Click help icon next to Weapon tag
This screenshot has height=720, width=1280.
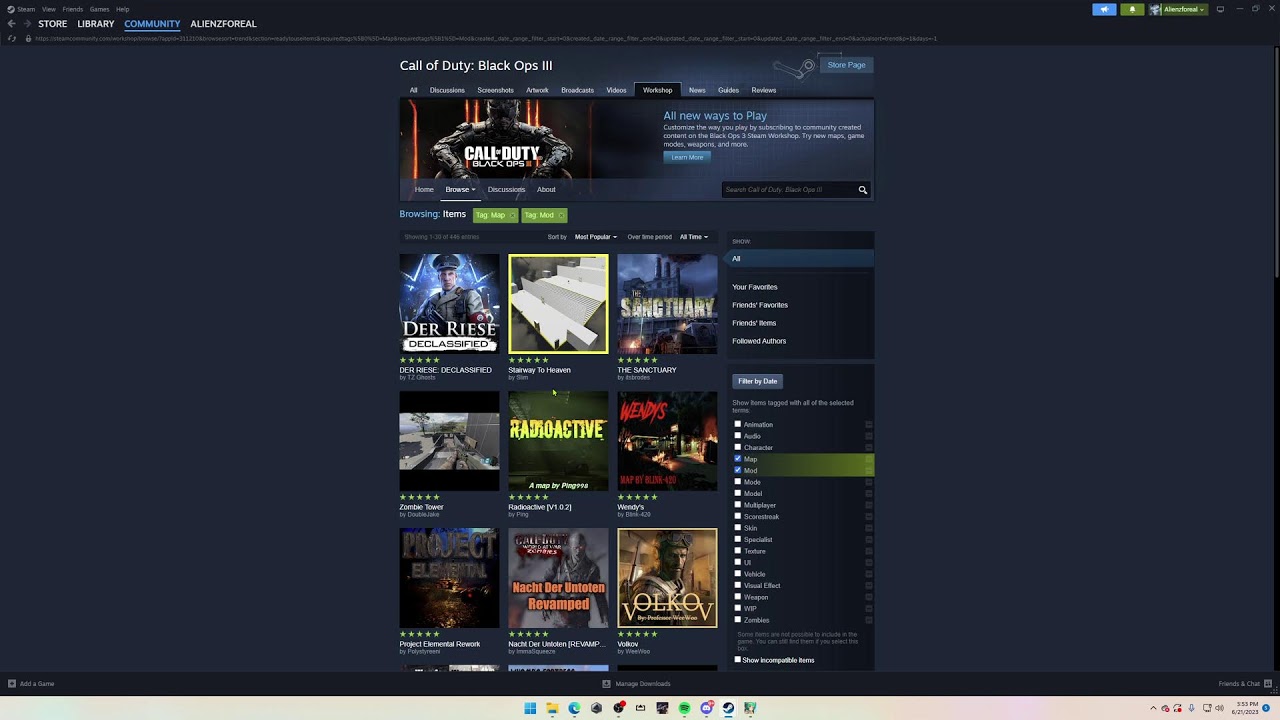tap(868, 597)
